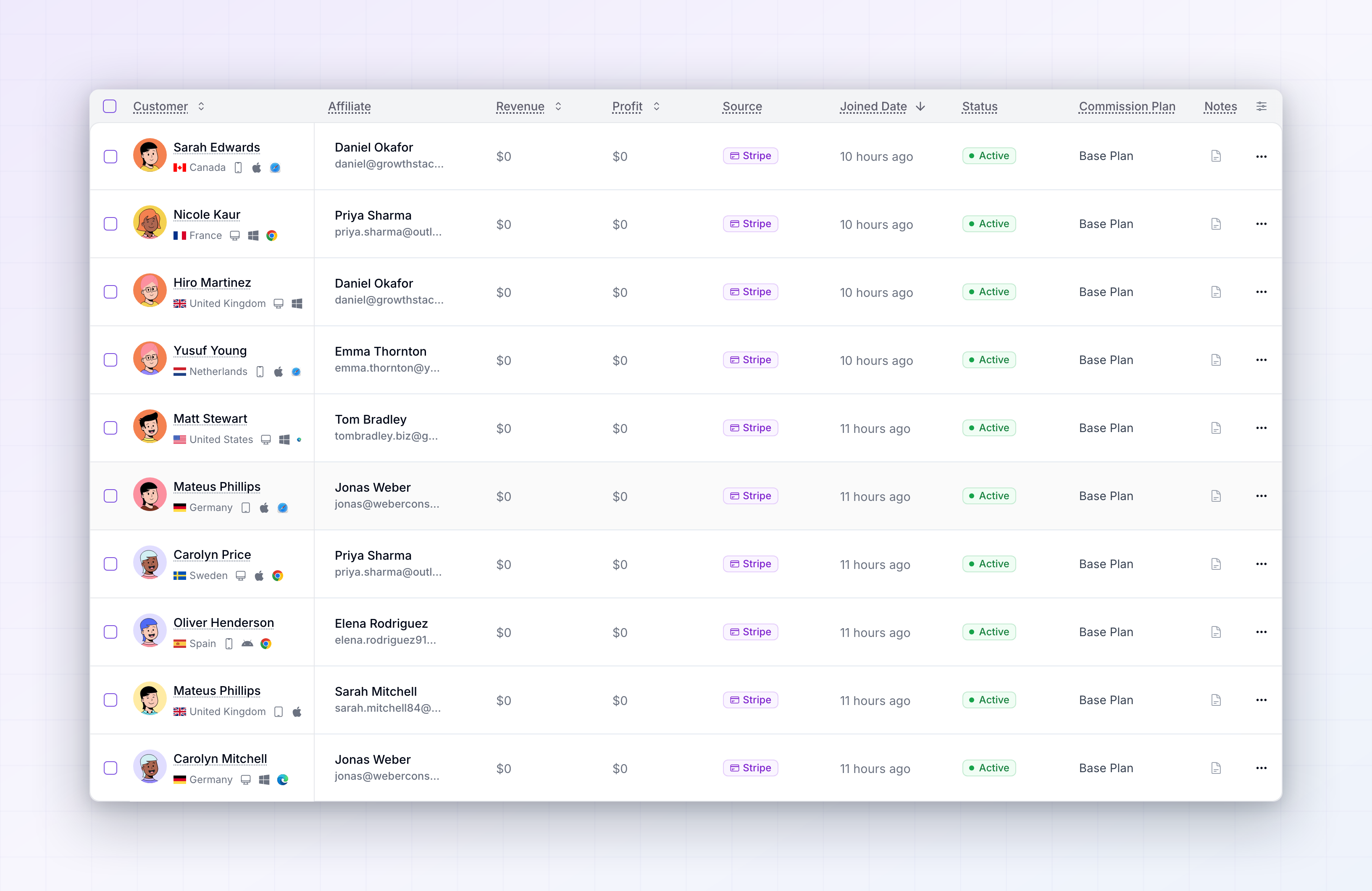Image resolution: width=1372 pixels, height=891 pixels.
Task: Sort the table by Revenue
Action: click(x=520, y=107)
